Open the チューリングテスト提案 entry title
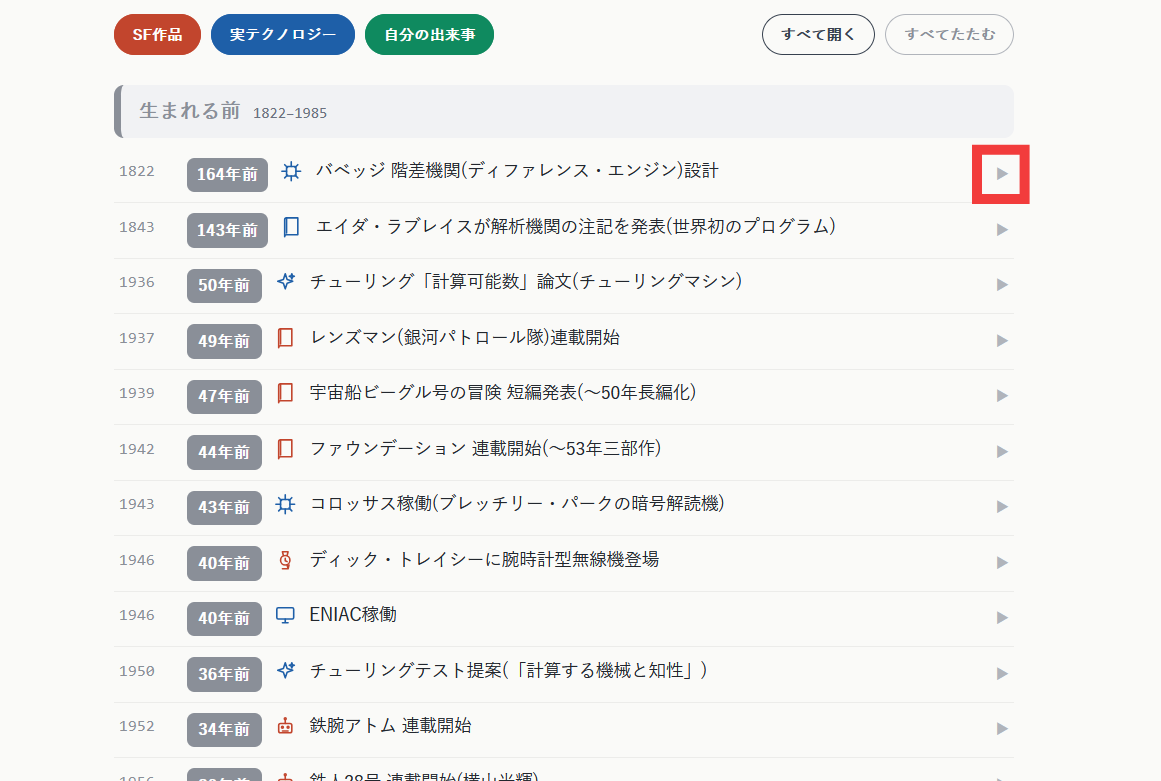This screenshot has height=781, width=1161. 508,671
